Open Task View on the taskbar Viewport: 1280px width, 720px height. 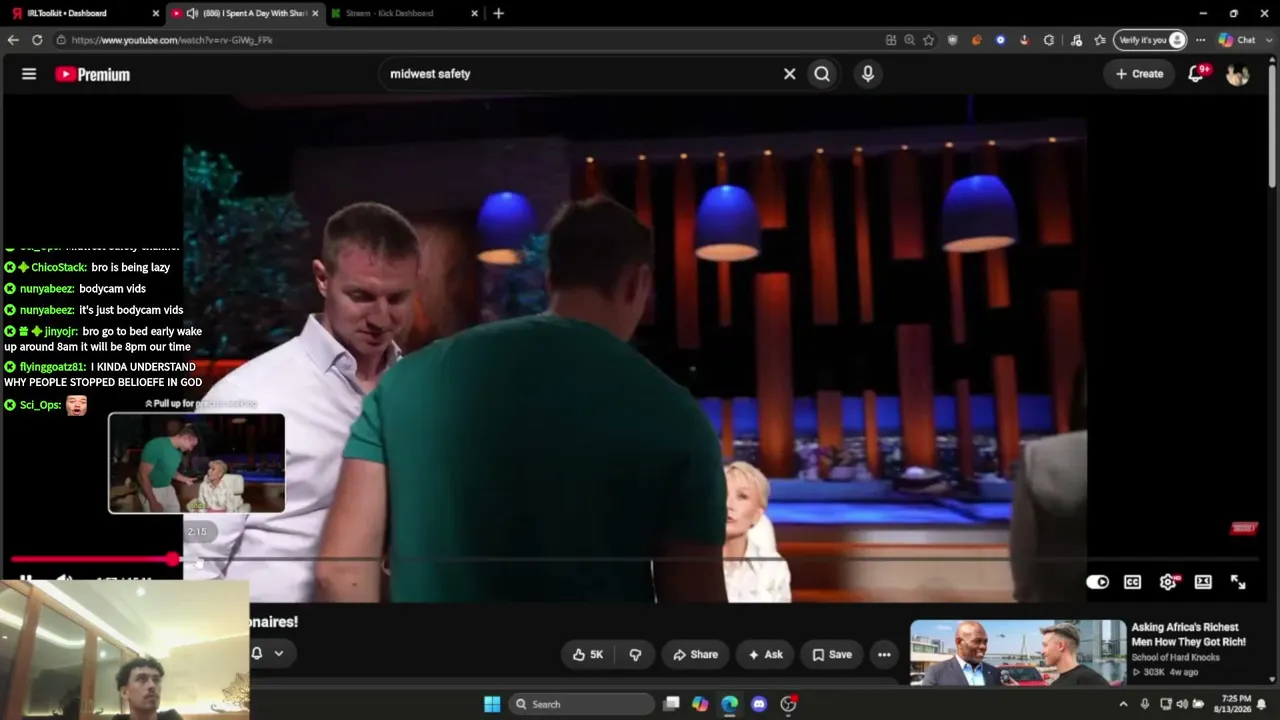point(672,704)
